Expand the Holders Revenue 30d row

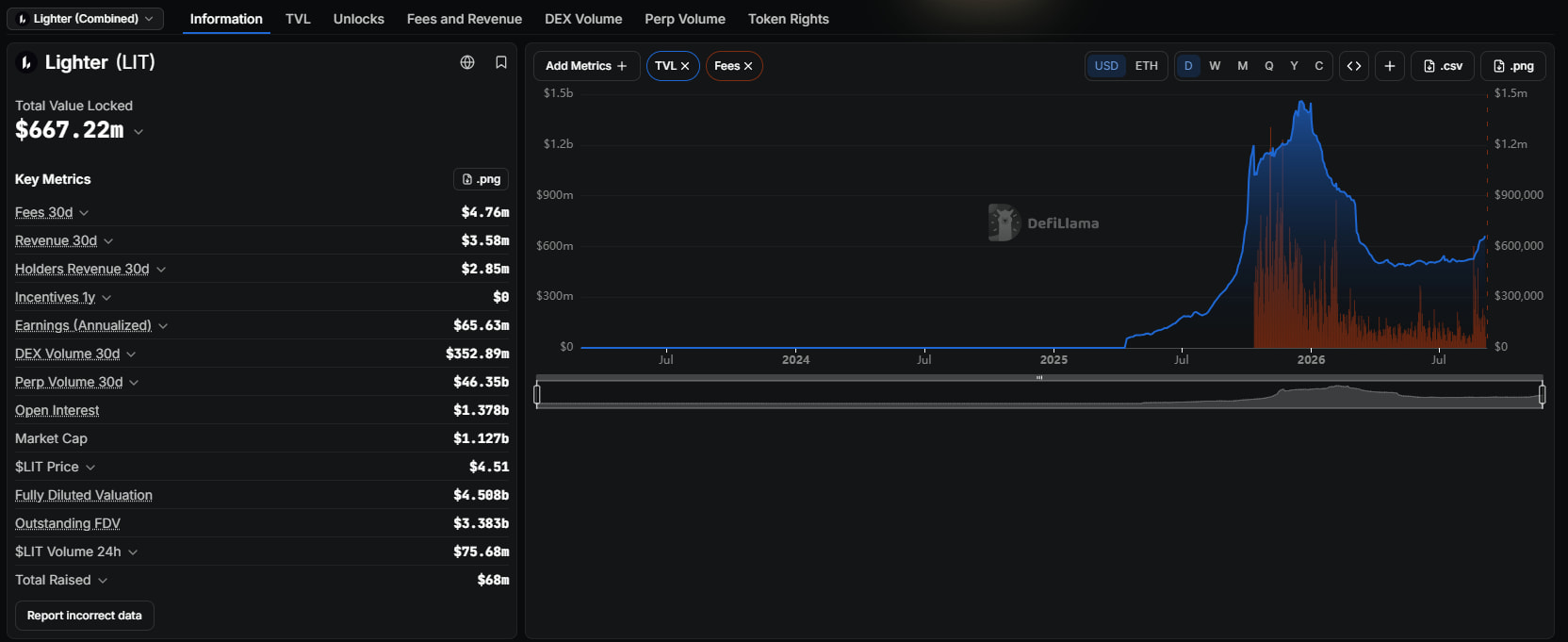click(161, 270)
